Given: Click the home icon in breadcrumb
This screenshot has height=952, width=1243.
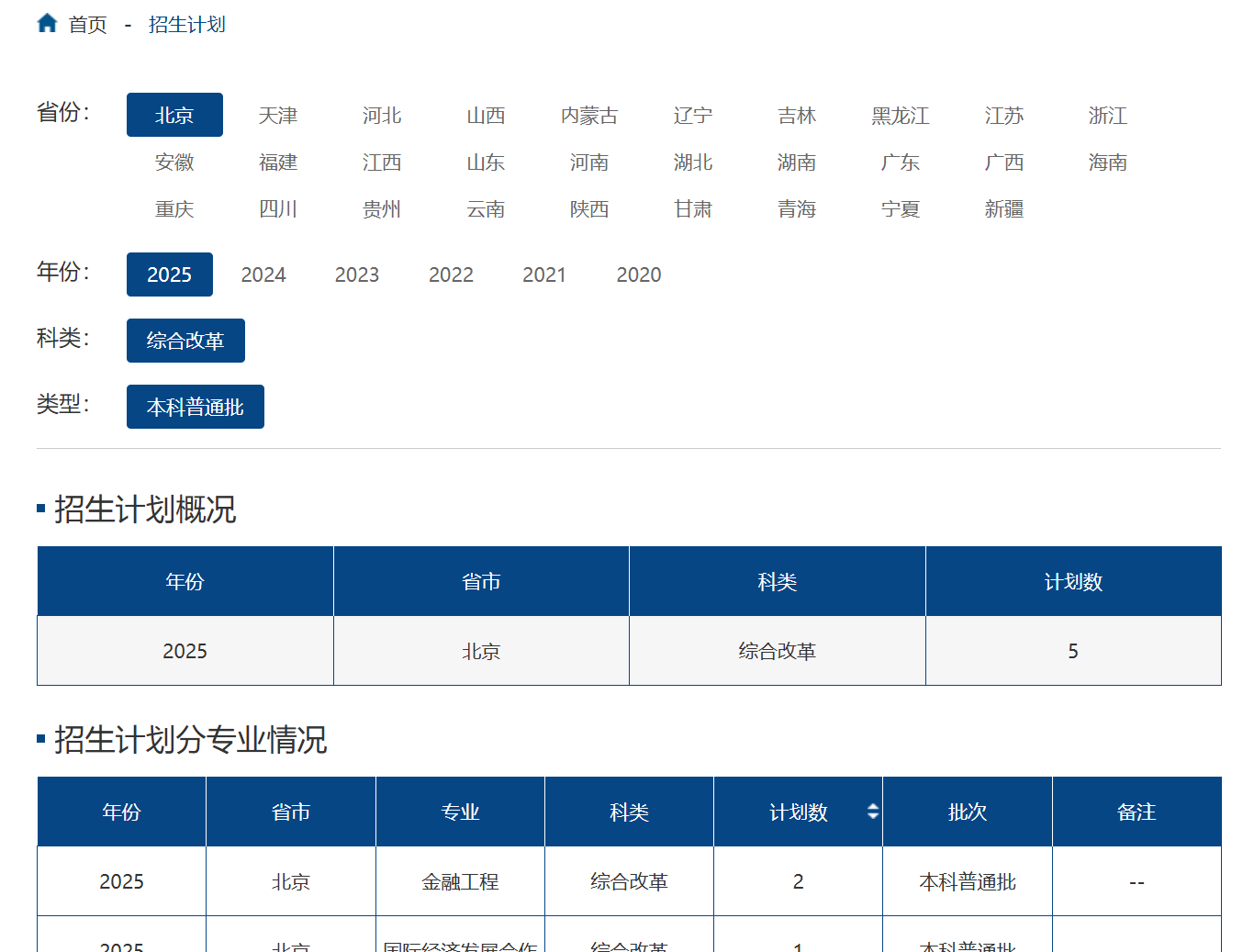Looking at the screenshot, I should [47, 24].
